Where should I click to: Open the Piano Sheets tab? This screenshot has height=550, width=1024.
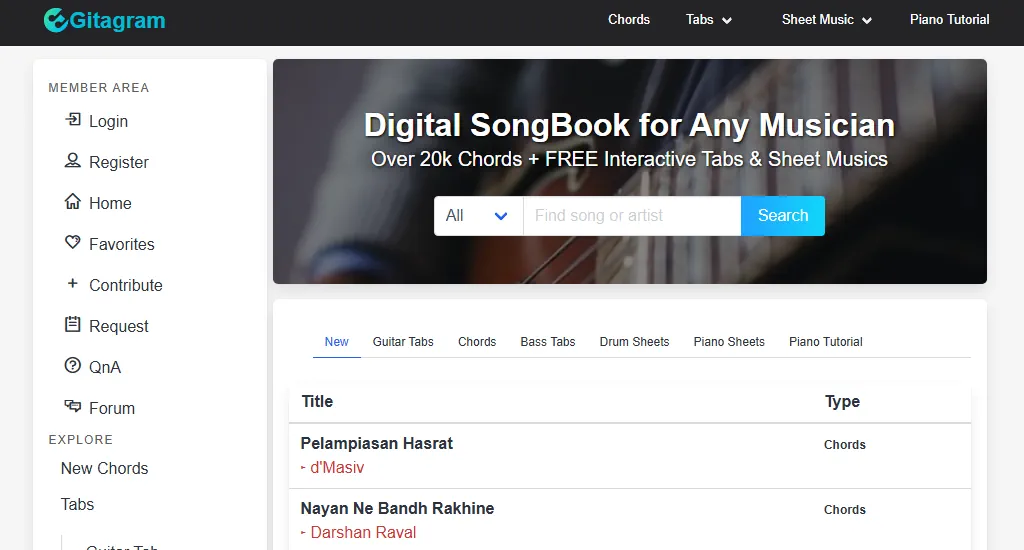tap(729, 342)
